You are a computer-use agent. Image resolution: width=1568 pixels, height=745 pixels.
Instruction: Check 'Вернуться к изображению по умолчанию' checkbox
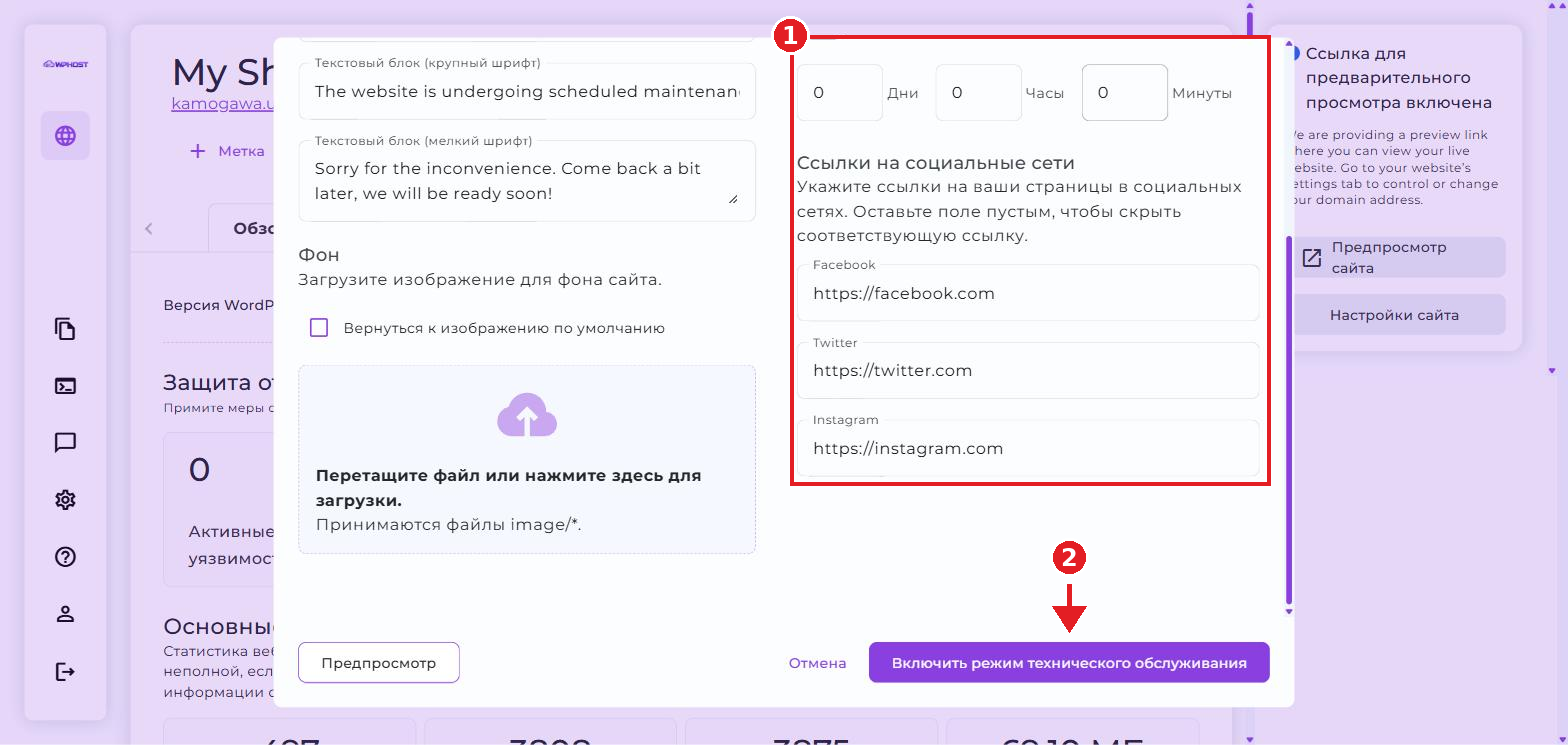tap(319, 328)
